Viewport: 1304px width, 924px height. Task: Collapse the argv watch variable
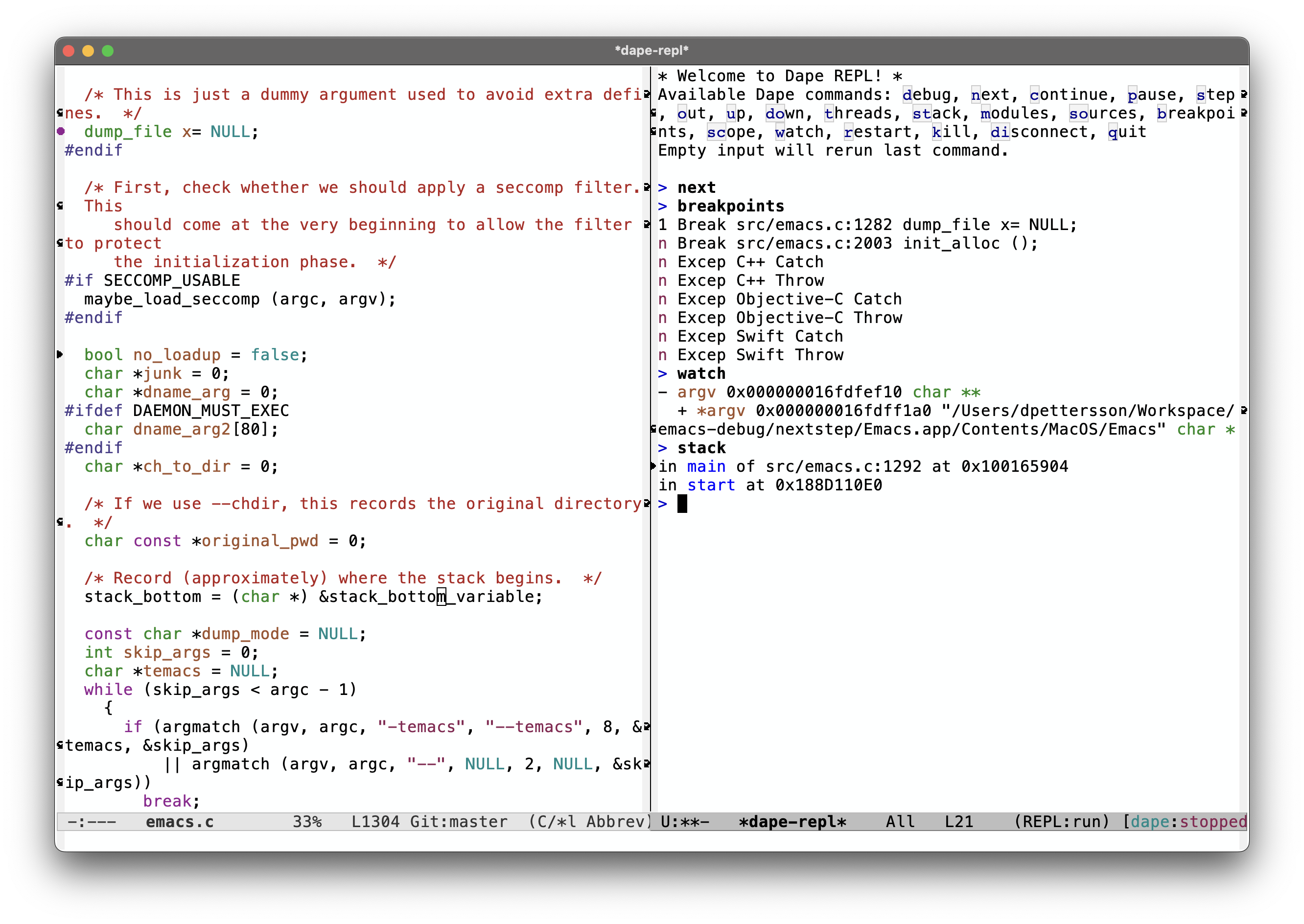[662, 393]
